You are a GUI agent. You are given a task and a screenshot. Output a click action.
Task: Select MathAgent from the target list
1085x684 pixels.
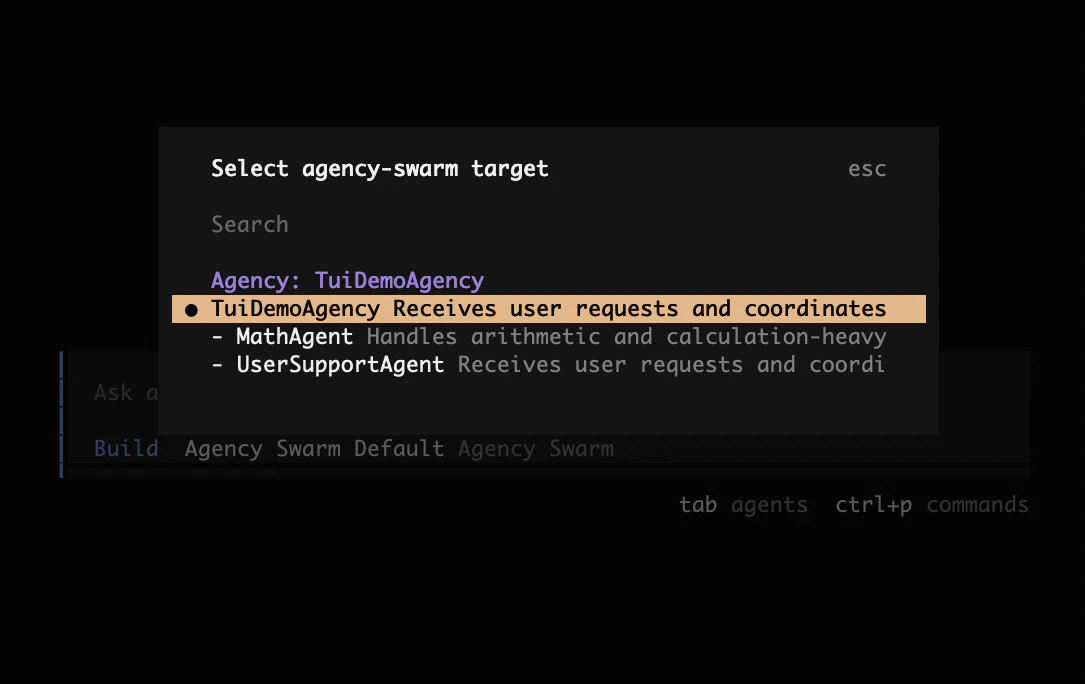pyautogui.click(x=294, y=337)
